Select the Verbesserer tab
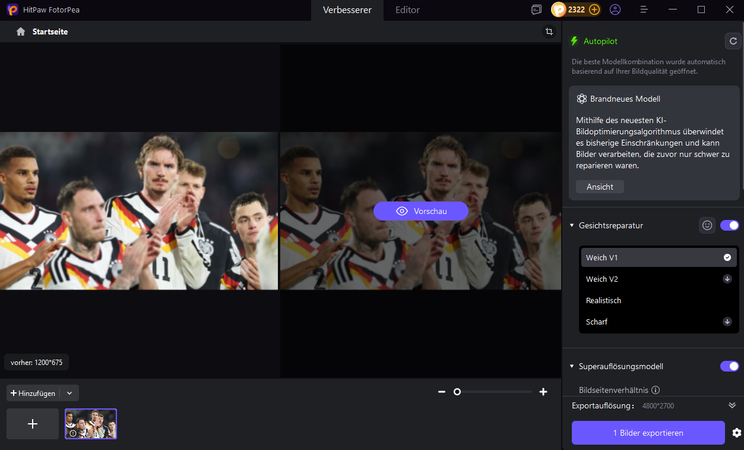 point(346,10)
